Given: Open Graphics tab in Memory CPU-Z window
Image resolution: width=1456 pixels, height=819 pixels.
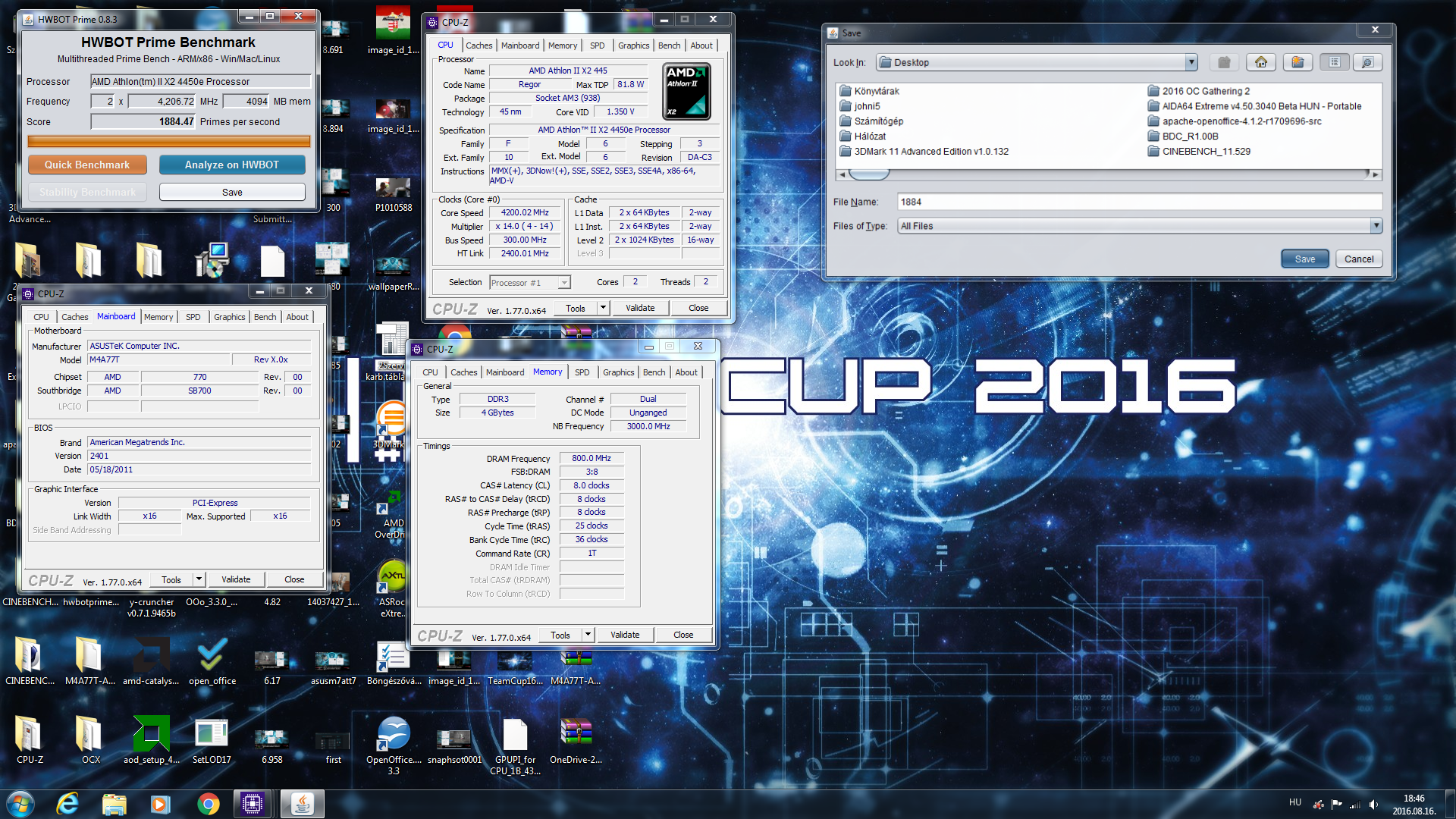Looking at the screenshot, I should point(618,372).
